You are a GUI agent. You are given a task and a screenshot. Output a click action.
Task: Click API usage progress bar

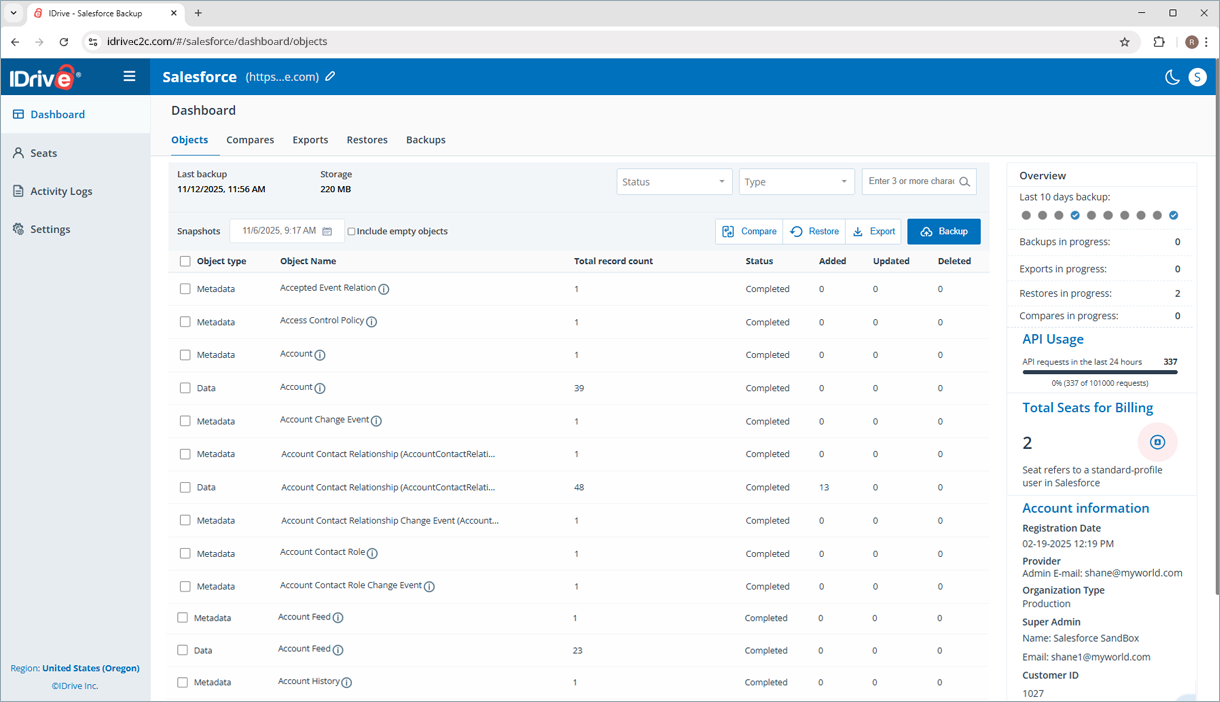click(x=1100, y=372)
